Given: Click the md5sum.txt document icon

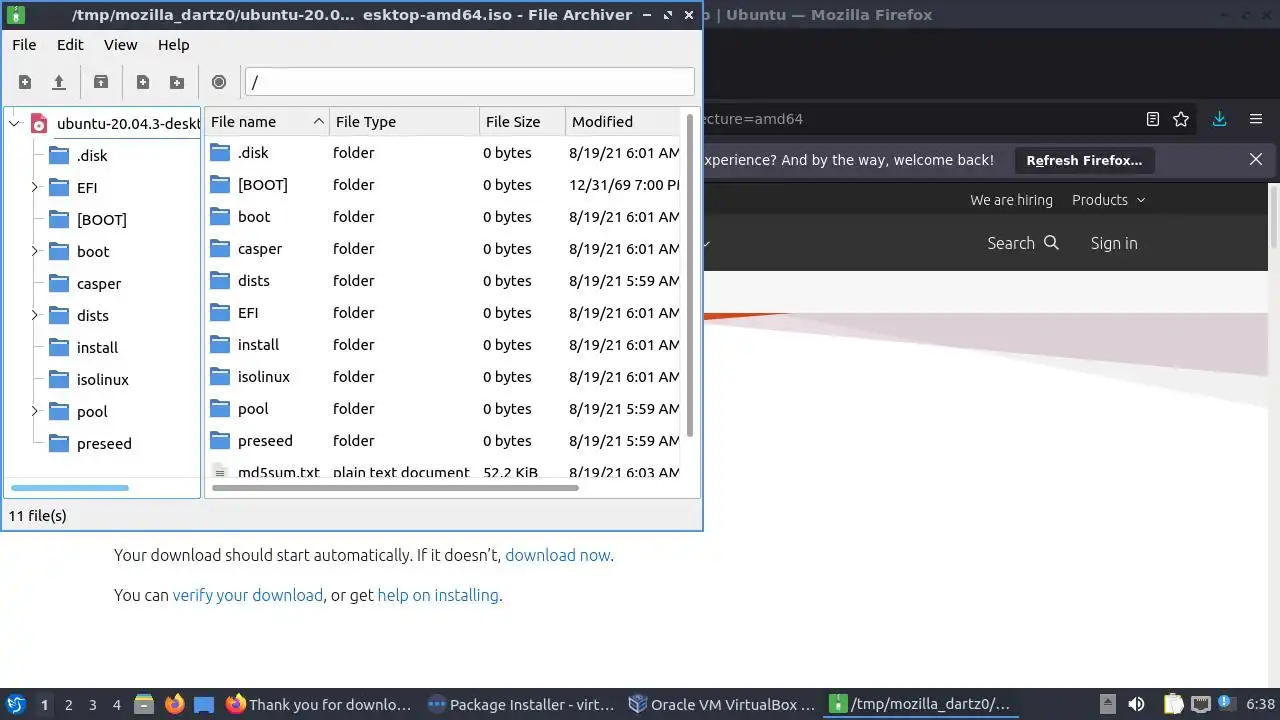Looking at the screenshot, I should [220, 472].
